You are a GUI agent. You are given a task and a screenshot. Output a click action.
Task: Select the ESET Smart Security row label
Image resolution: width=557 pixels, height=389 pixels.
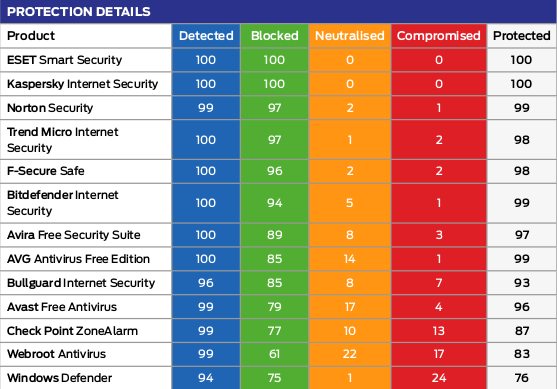point(64,60)
